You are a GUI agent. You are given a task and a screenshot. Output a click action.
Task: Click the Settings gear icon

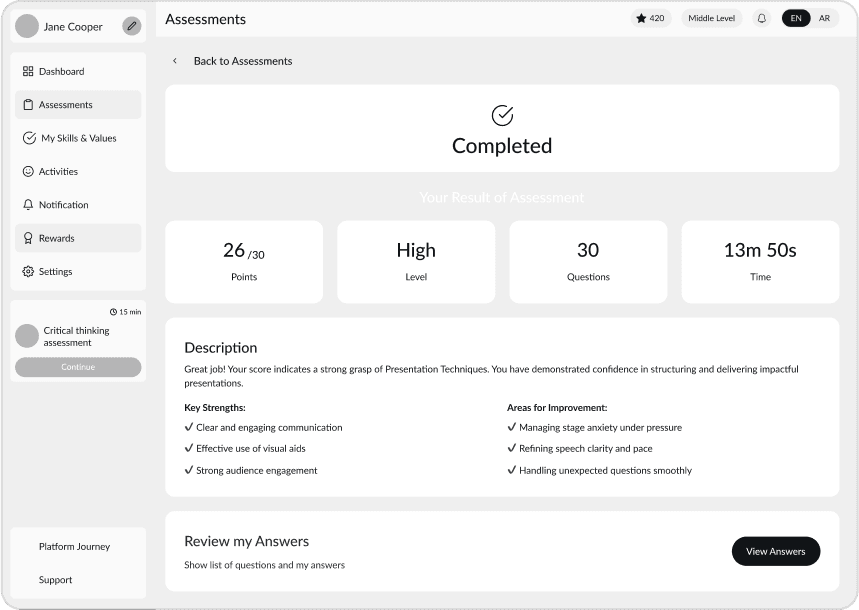[x=30, y=271]
